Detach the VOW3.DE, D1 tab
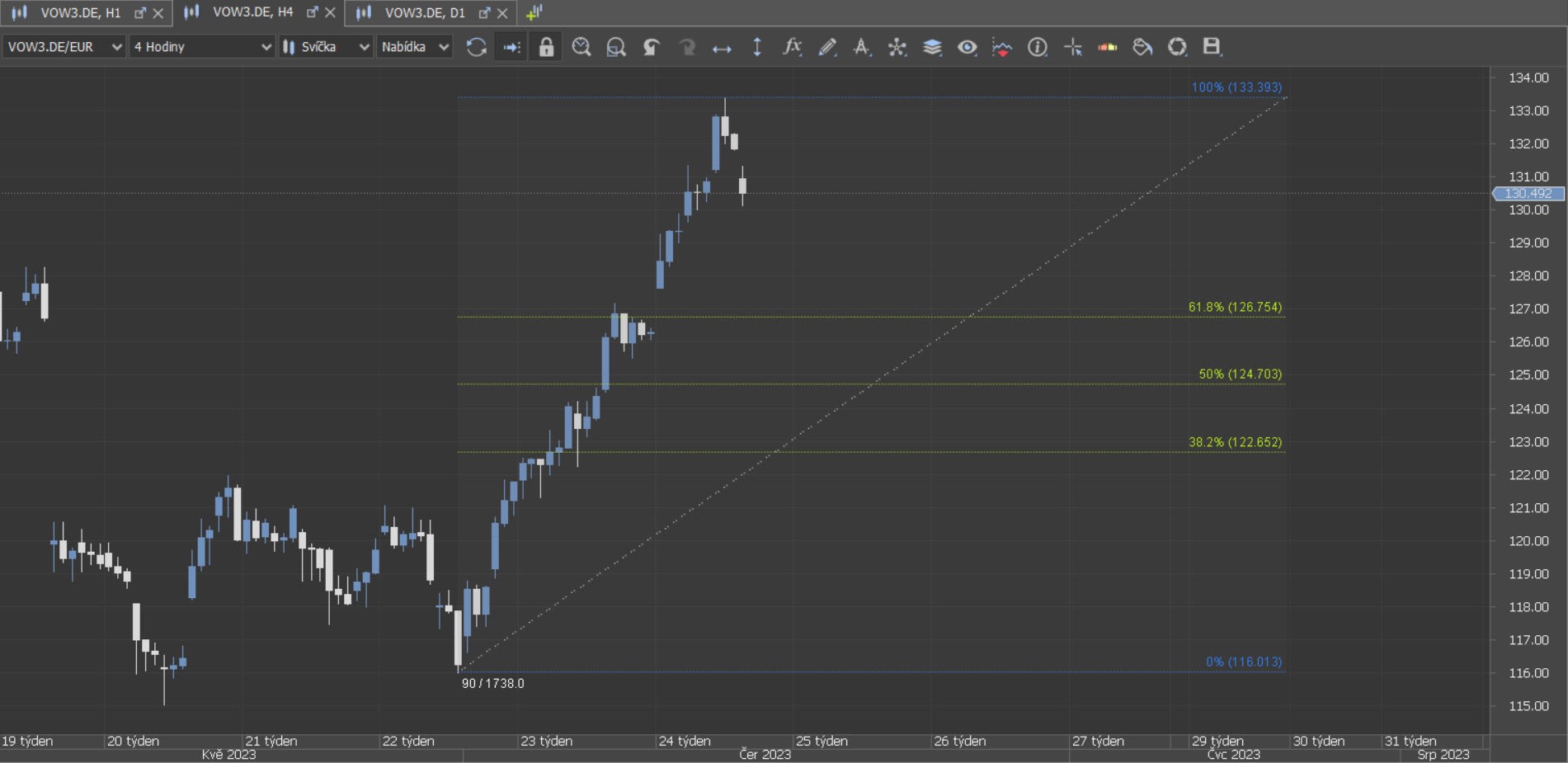 484,12
